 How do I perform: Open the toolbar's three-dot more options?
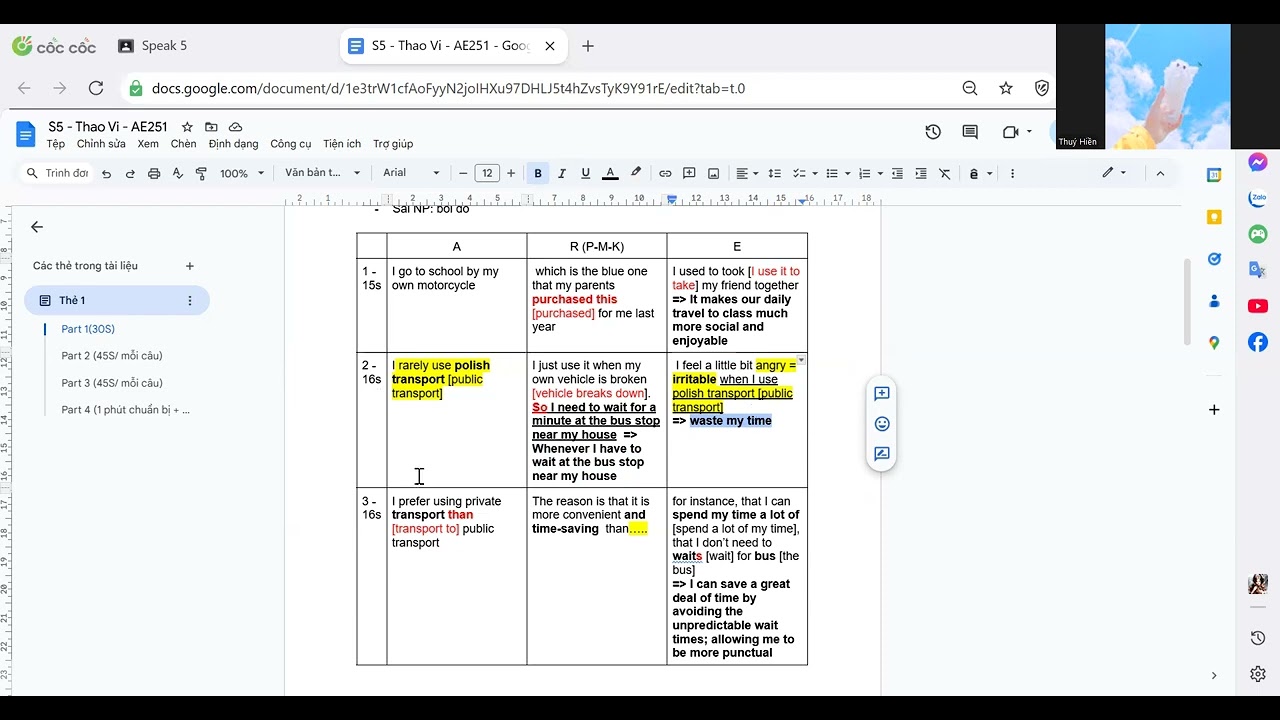pyautogui.click(x=1012, y=173)
